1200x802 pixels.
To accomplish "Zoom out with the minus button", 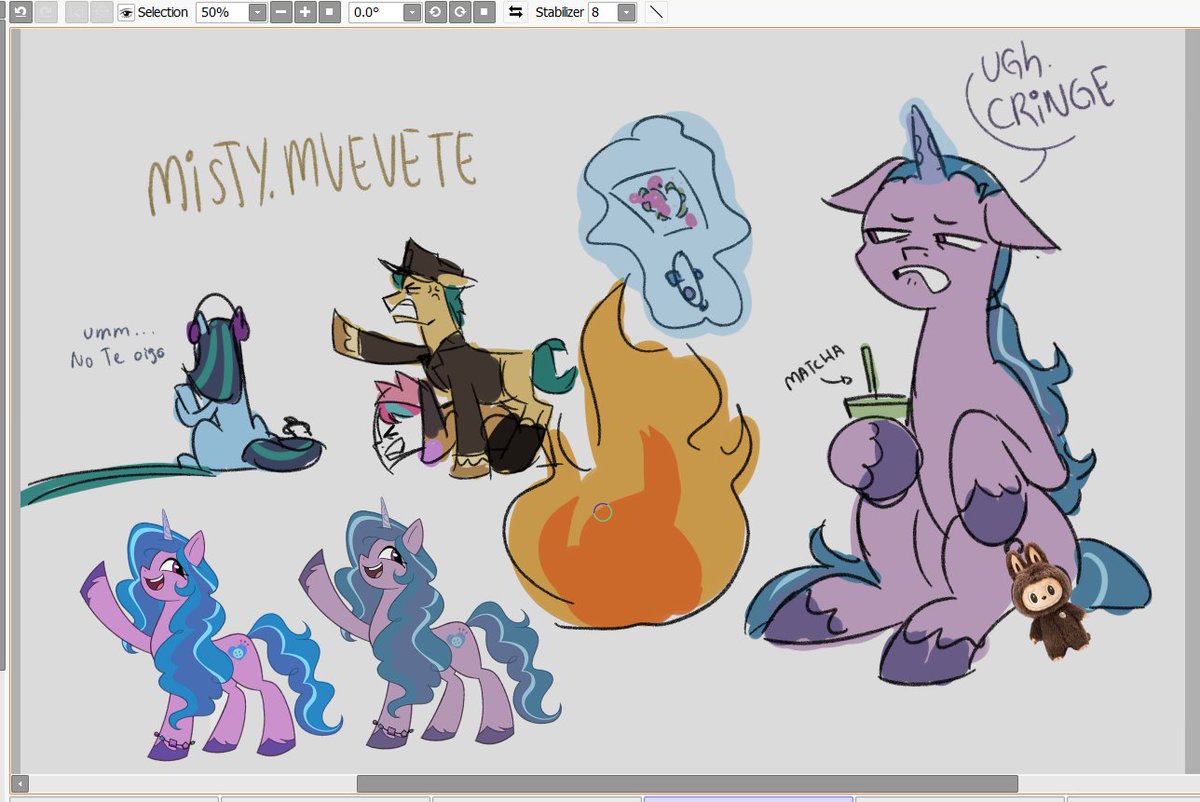I will pyautogui.click(x=282, y=12).
